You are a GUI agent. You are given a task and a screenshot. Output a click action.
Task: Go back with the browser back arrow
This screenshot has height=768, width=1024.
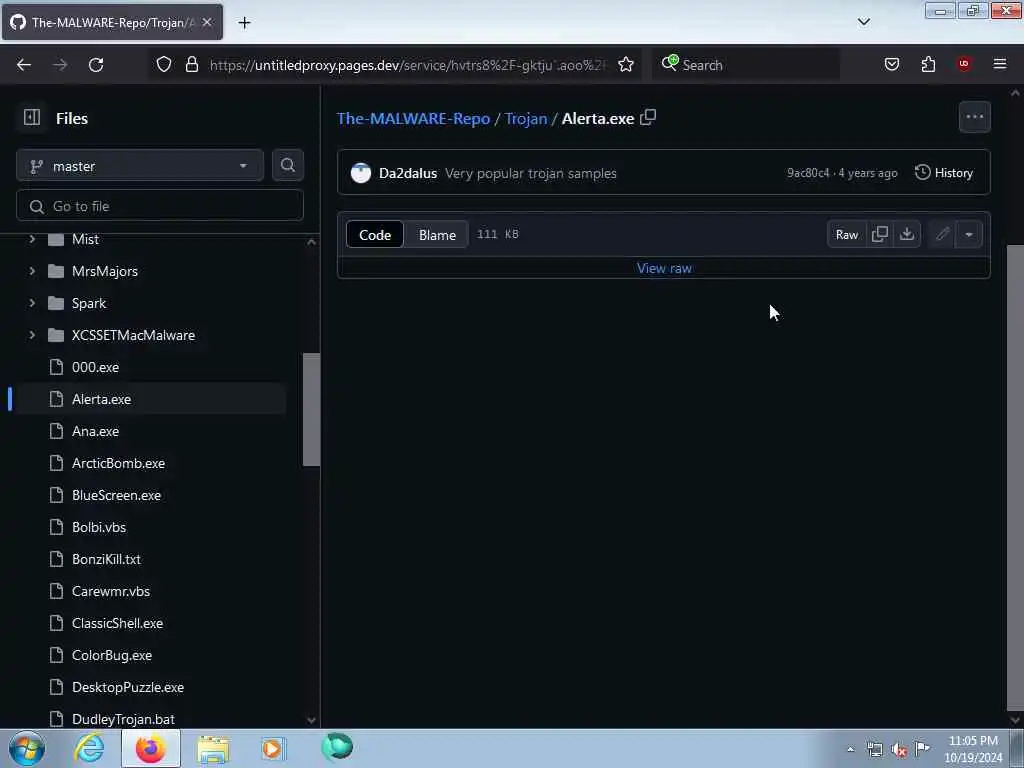(24, 65)
